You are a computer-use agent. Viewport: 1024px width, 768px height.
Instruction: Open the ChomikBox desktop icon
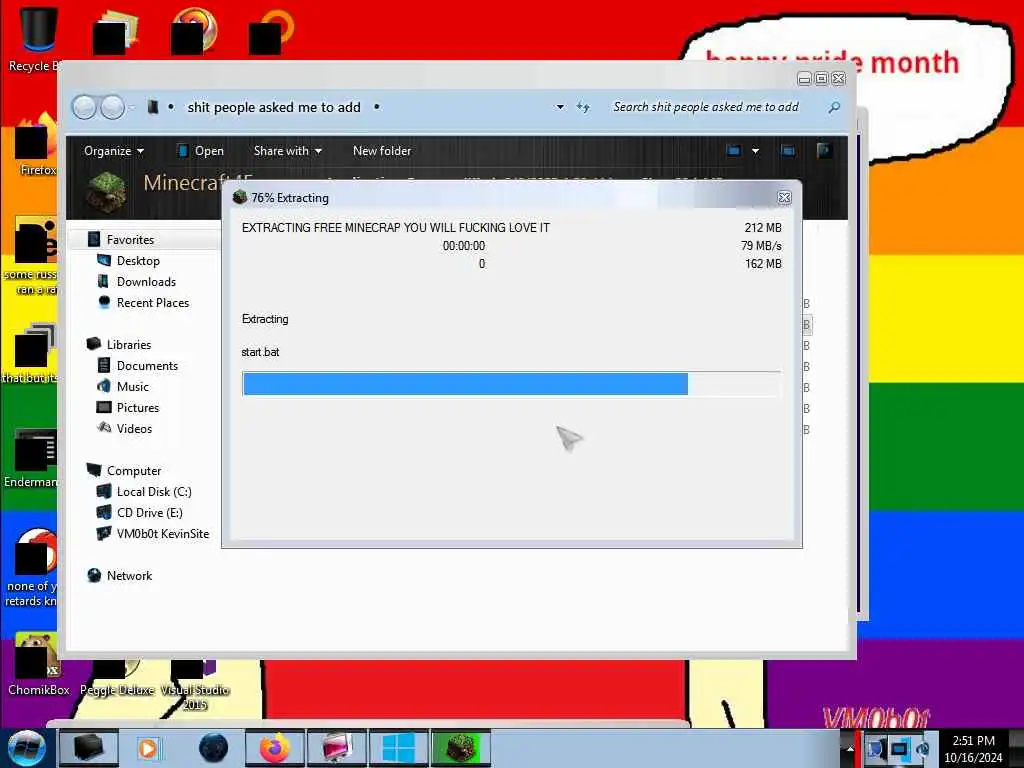(x=38, y=665)
